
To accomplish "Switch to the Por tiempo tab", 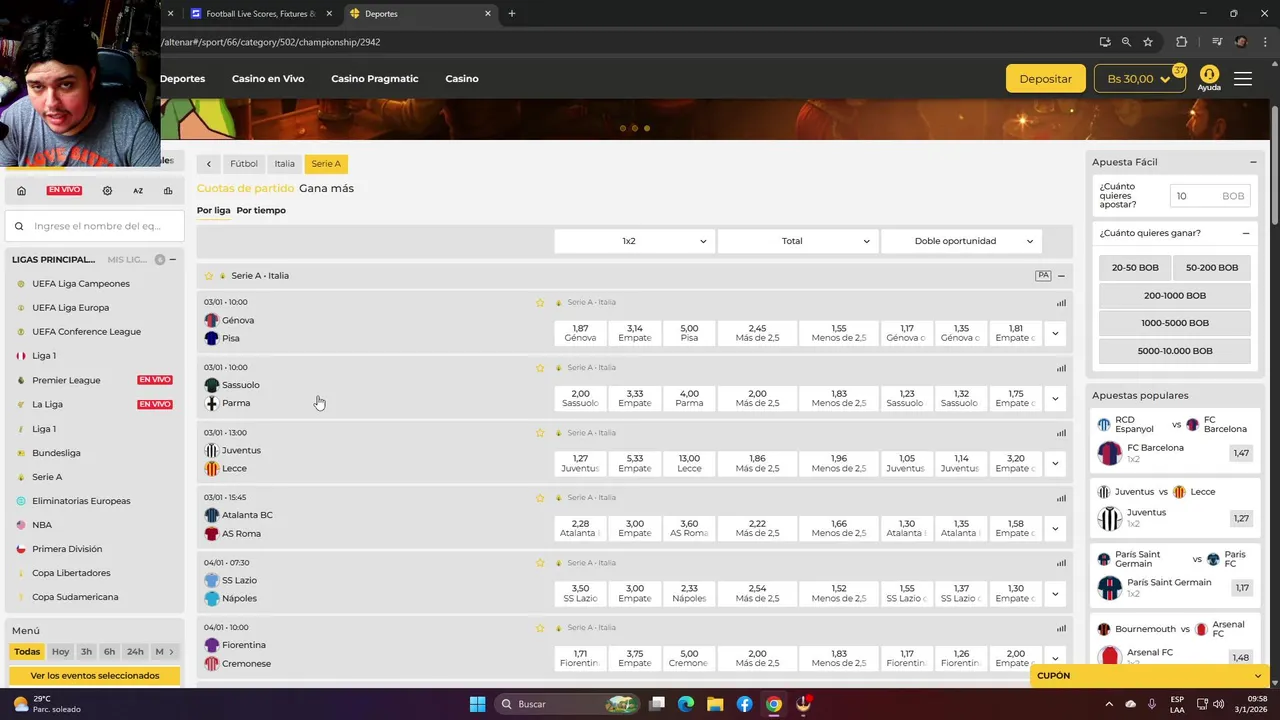I will pyautogui.click(x=261, y=210).
